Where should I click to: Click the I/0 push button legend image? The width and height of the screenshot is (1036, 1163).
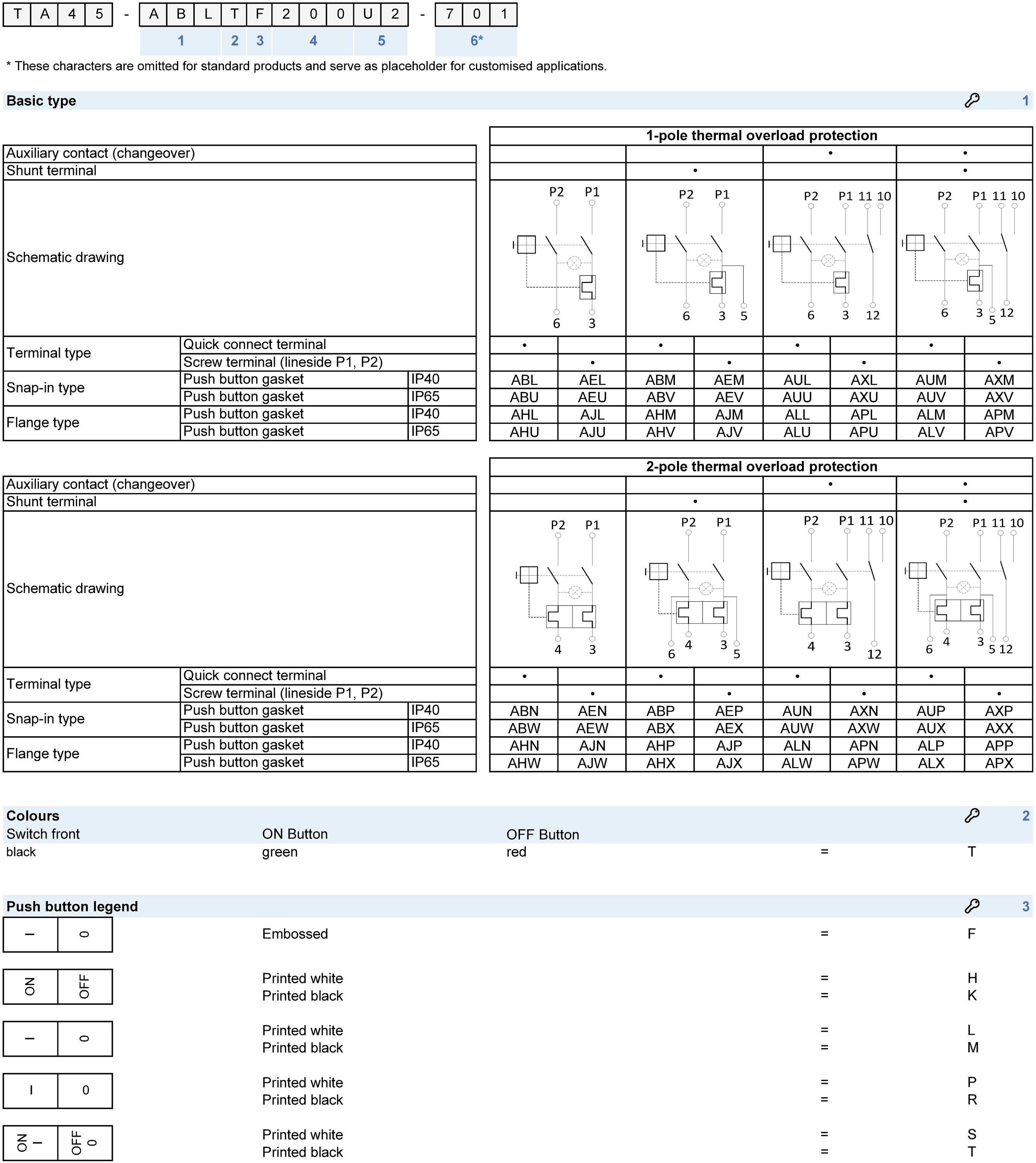[x=57, y=1090]
